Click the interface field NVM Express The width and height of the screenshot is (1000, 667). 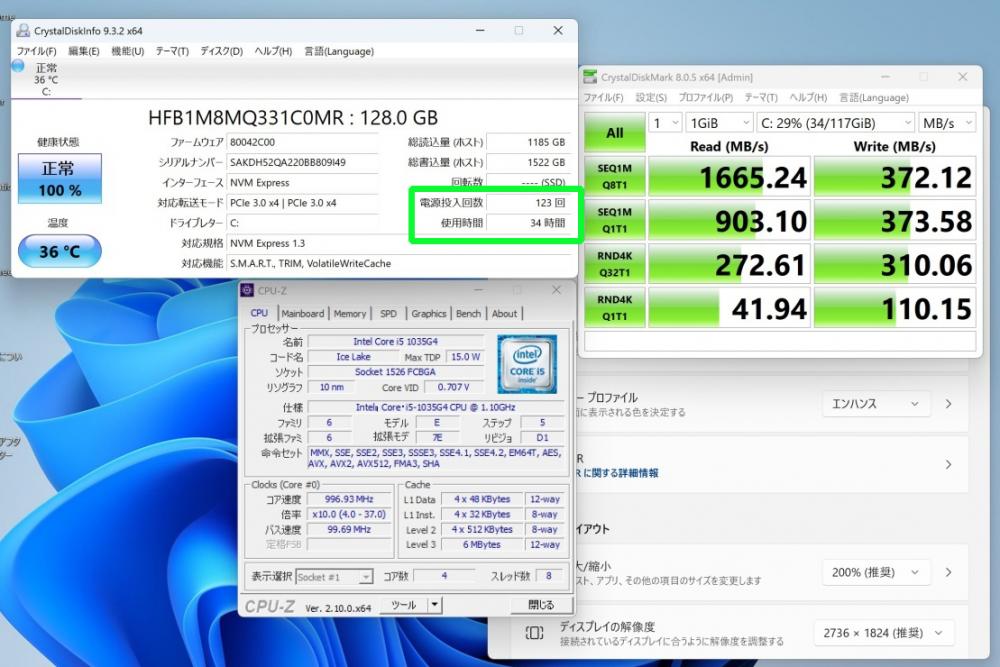coord(302,183)
